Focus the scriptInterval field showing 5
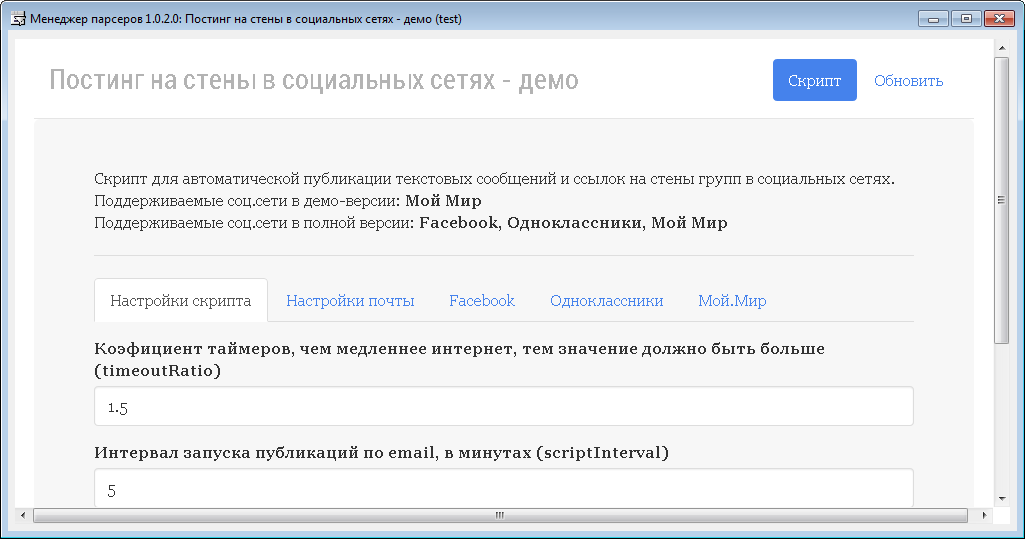The height and width of the screenshot is (539, 1025). tap(503, 488)
